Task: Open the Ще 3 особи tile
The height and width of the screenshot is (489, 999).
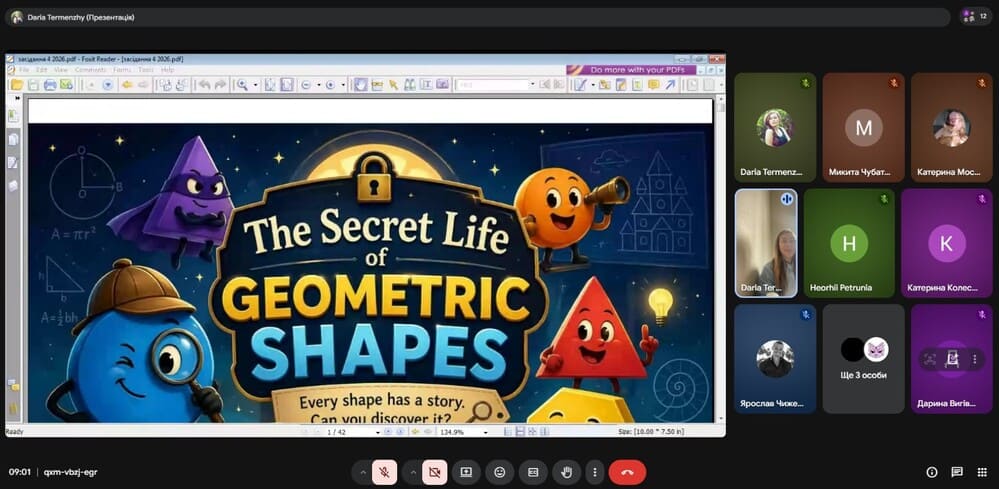Action: click(863, 358)
